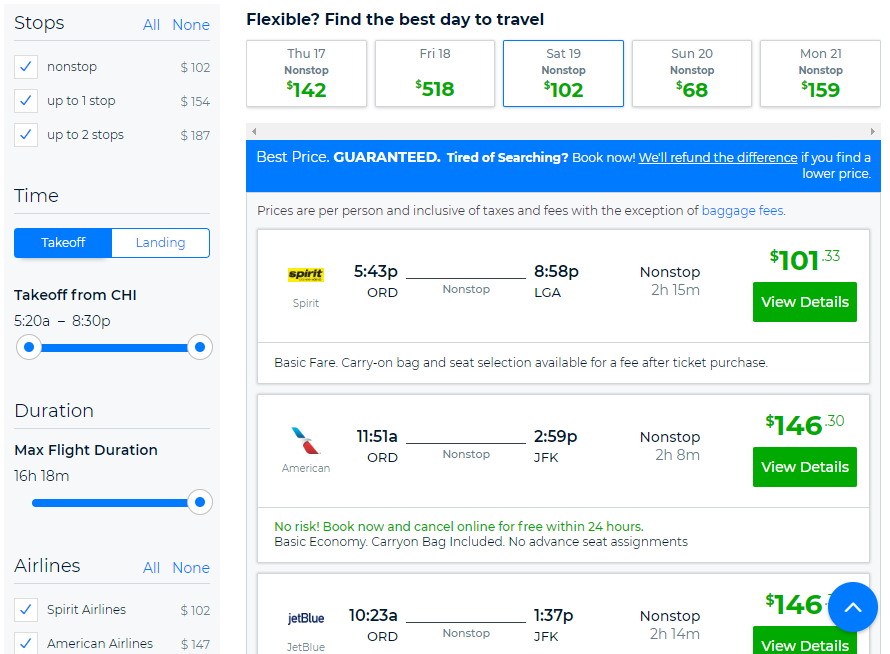Select the Takeoff time tab
This screenshot has height=654, width=890.
click(63, 243)
